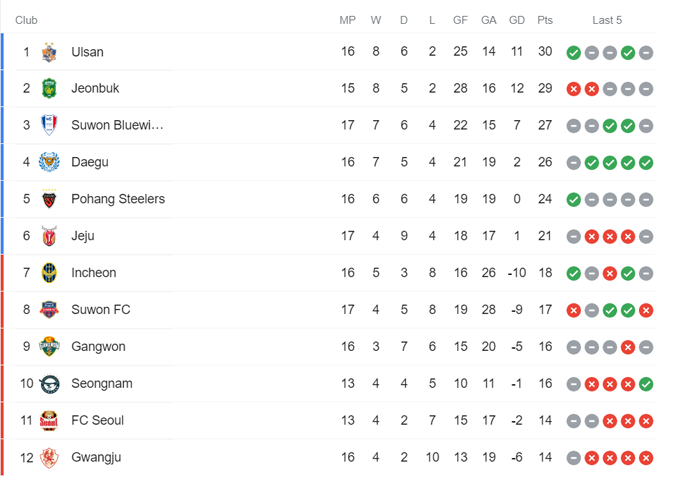Click Pohang Steelers' green win result icon
Viewport: 680px width, 477px height.
[573, 200]
